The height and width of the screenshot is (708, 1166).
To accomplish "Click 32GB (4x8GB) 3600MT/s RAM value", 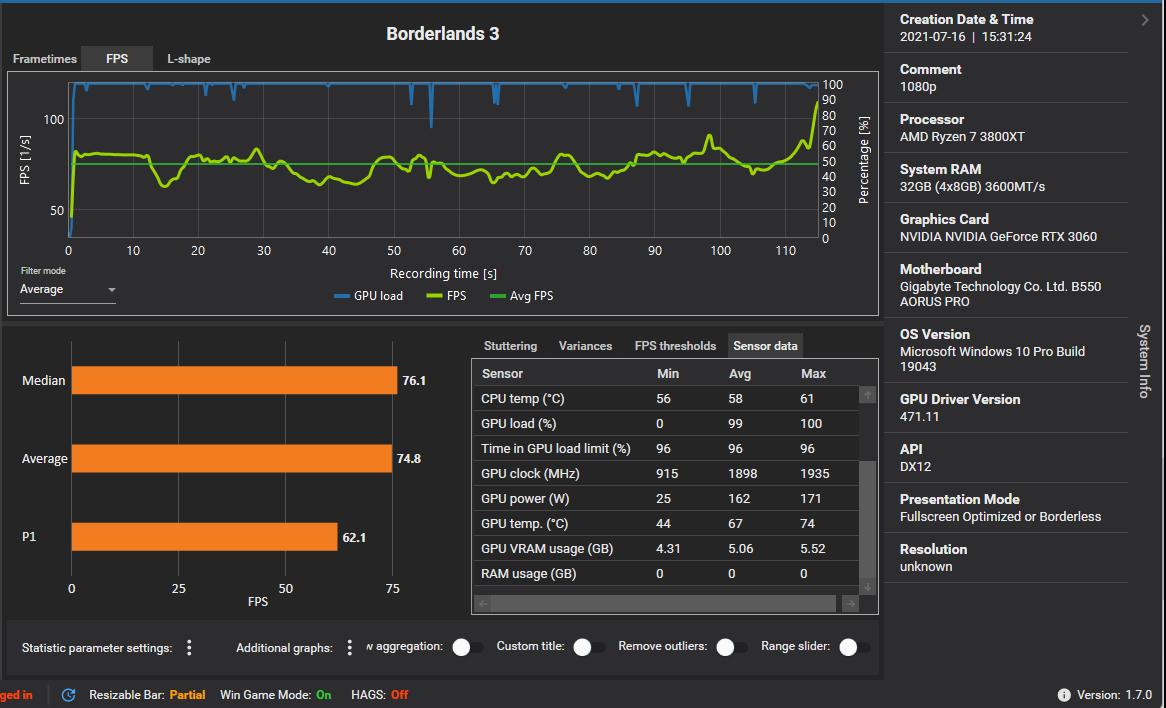I will point(973,187).
